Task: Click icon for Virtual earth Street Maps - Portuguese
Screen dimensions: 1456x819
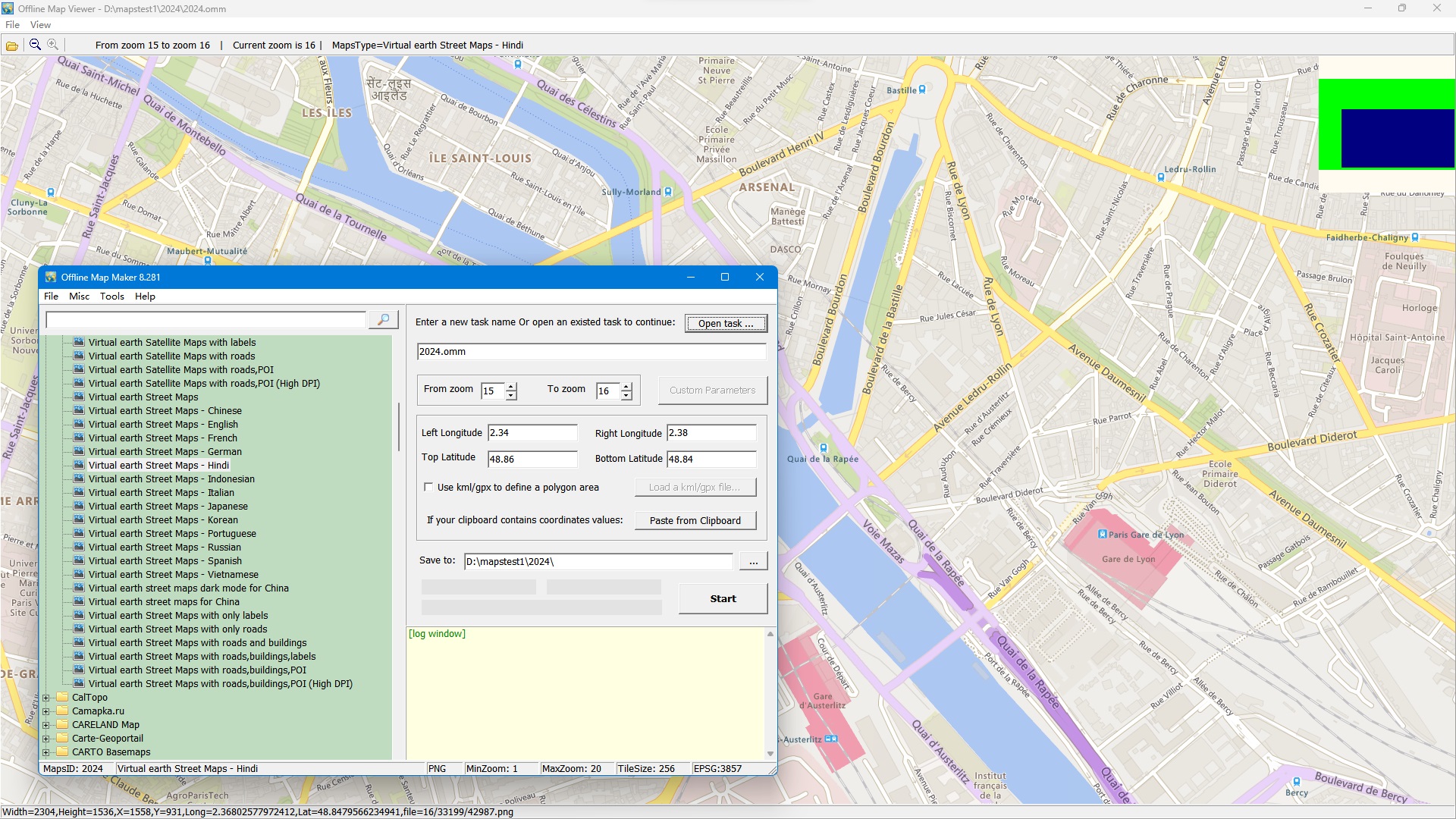Action: 79,533
